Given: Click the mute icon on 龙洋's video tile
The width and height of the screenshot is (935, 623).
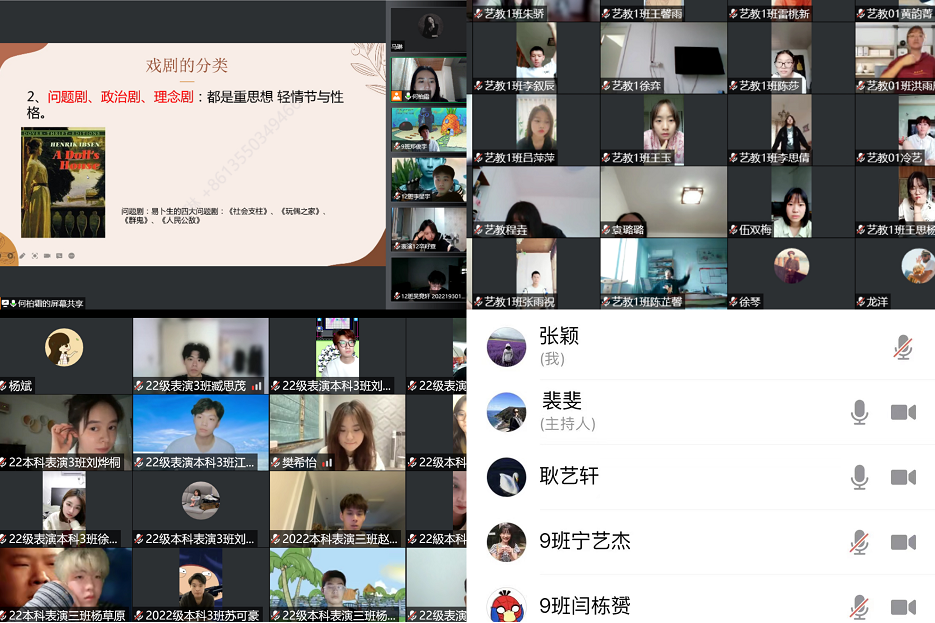Looking at the screenshot, I should point(859,301).
